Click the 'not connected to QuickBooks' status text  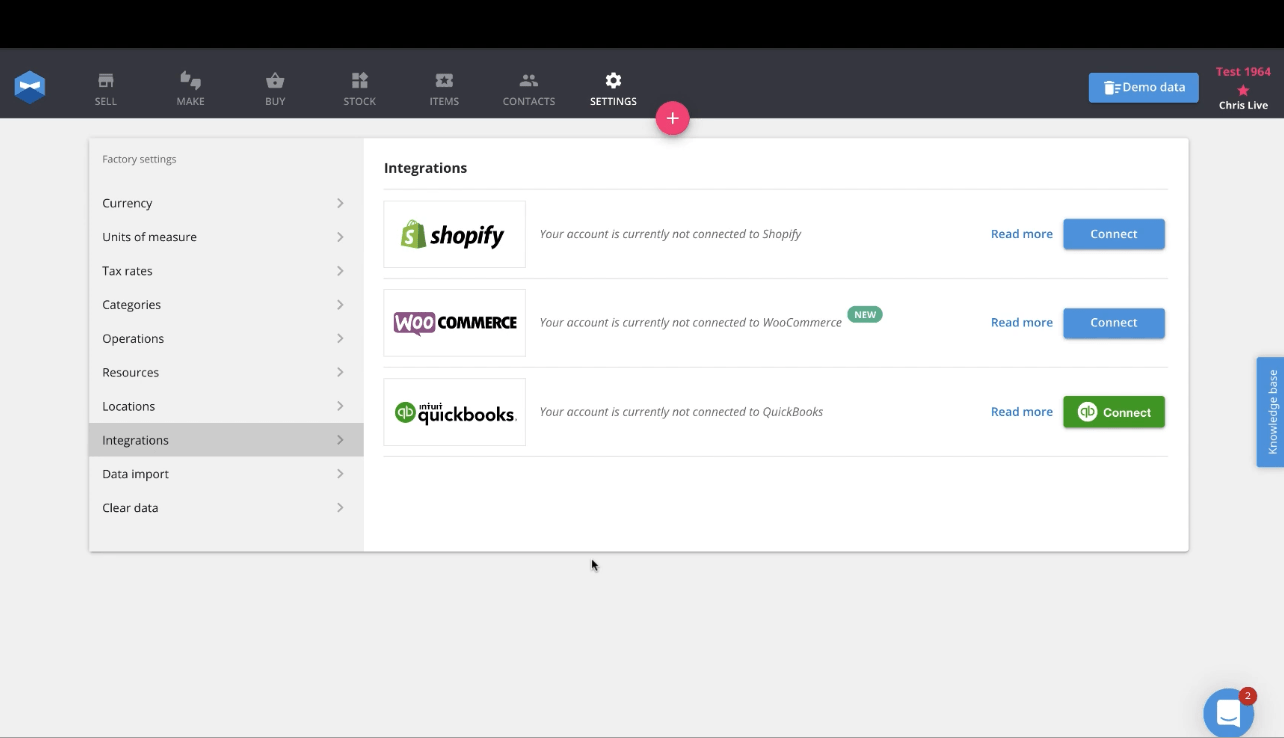click(x=681, y=412)
